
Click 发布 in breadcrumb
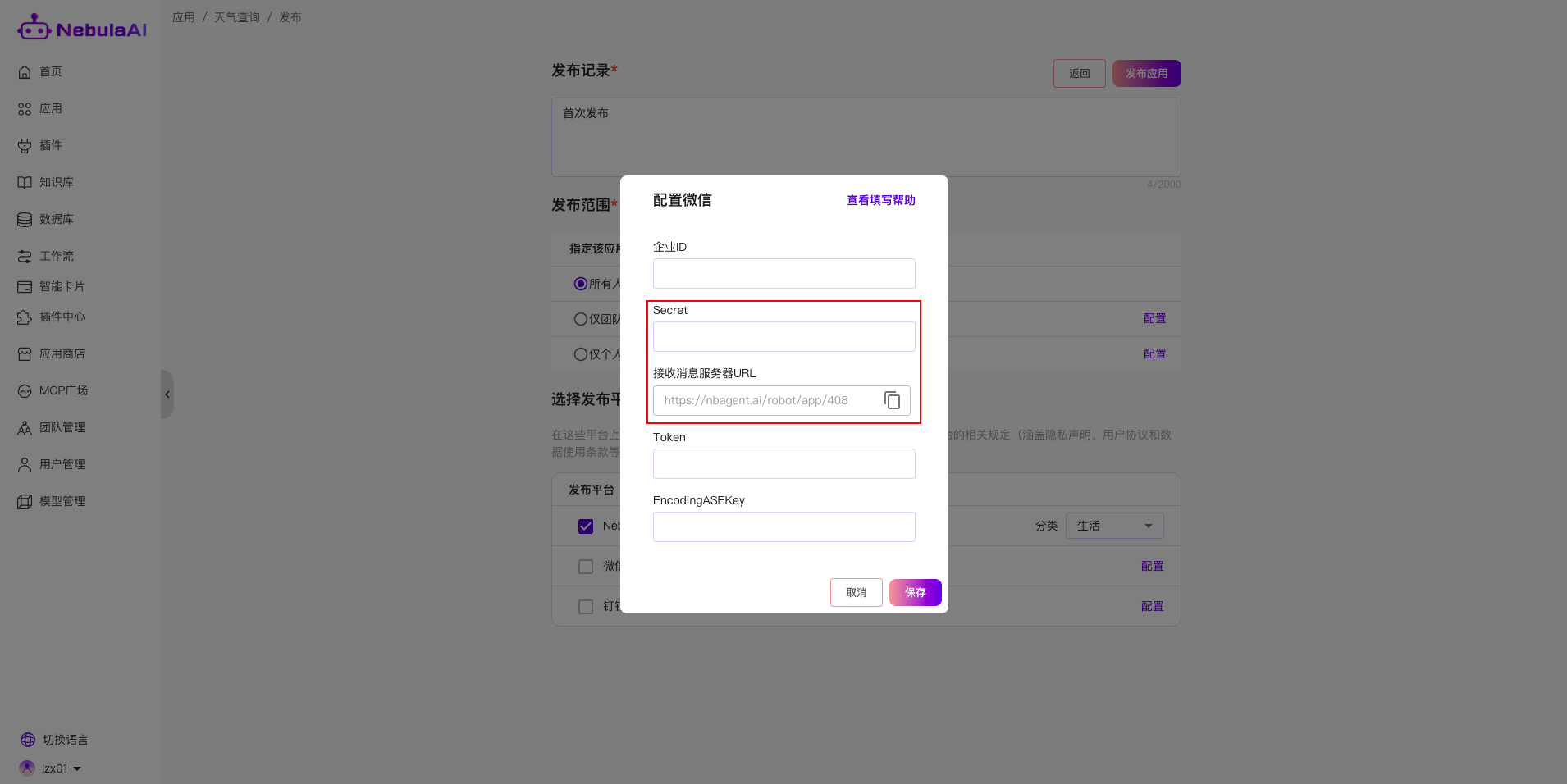[x=290, y=17]
